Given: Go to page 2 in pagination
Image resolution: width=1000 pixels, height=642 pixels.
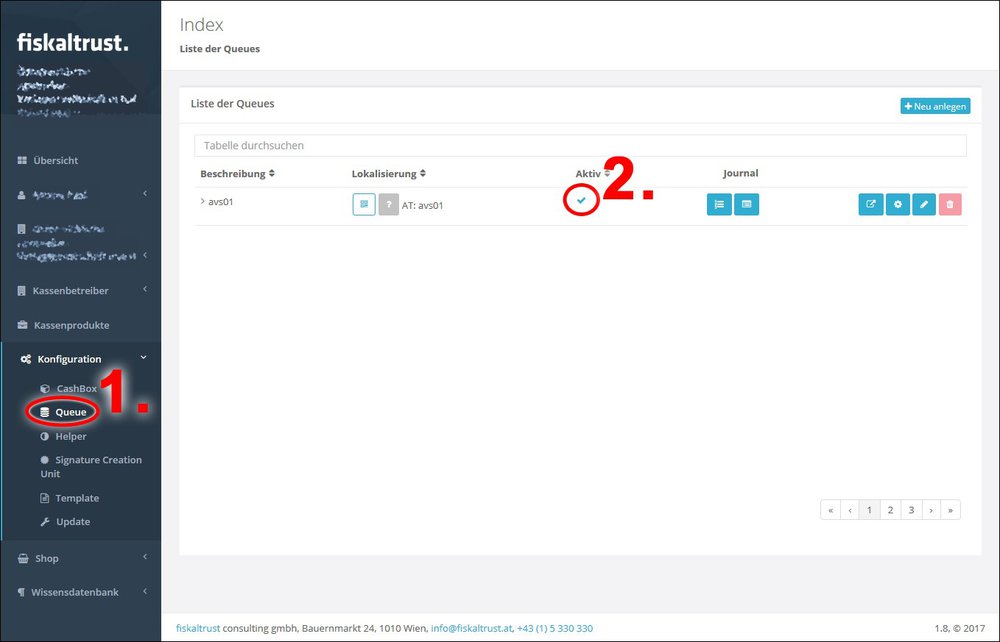Looking at the screenshot, I should pos(890,510).
